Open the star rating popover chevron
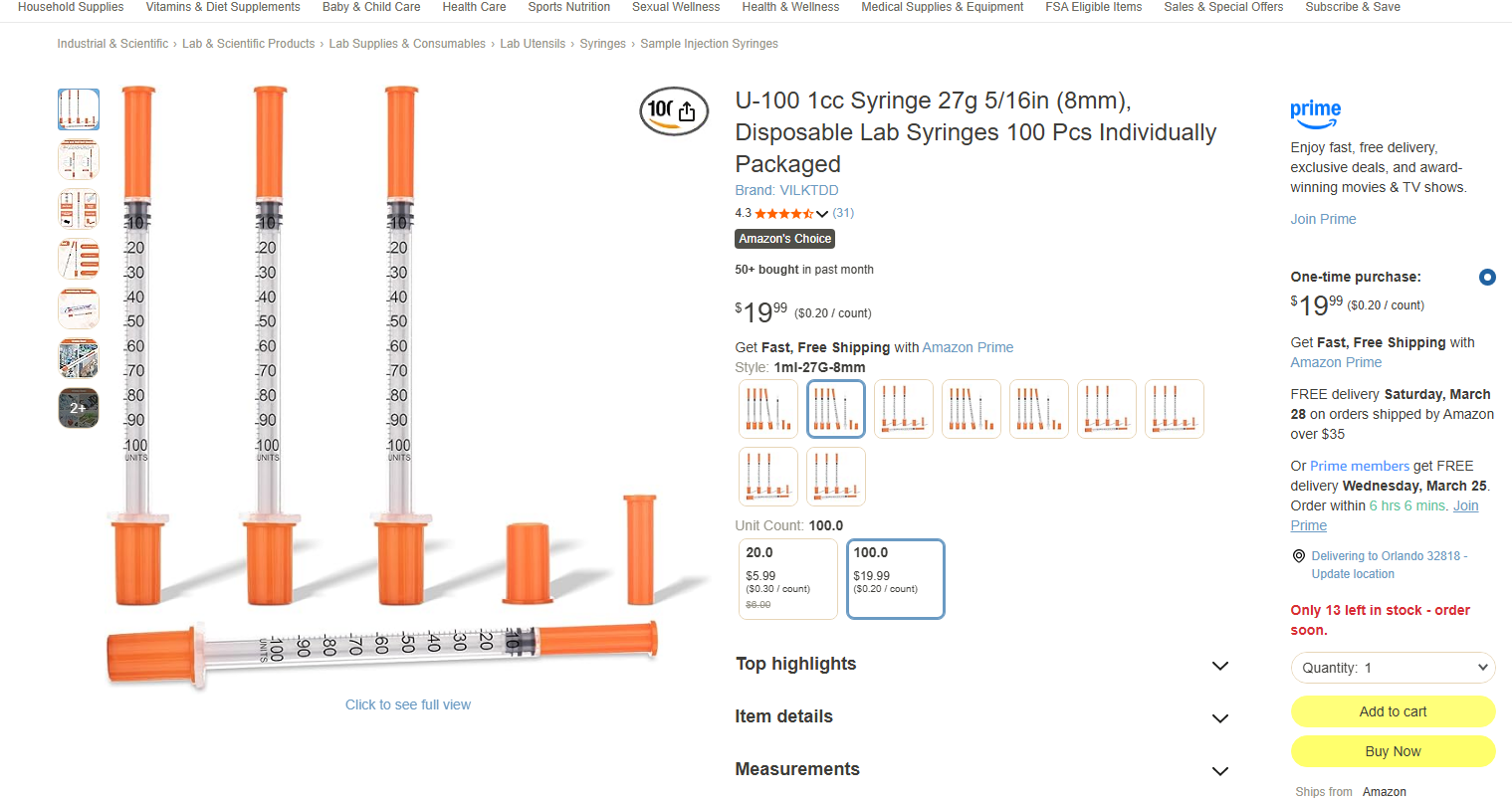The width and height of the screenshot is (1512, 803). tap(822, 214)
